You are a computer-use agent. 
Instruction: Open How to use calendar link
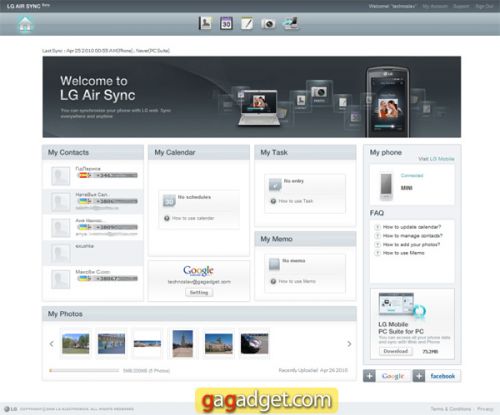[x=193, y=218]
